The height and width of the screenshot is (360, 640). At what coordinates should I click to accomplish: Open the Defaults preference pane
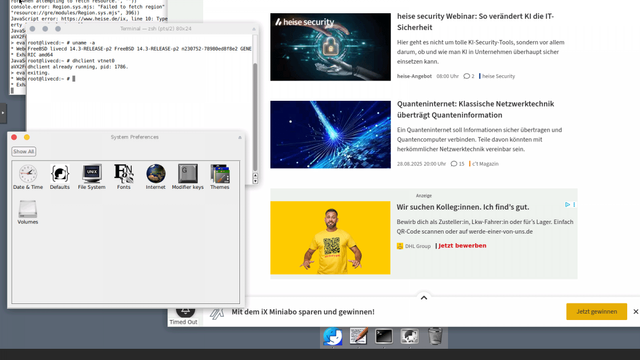[x=60, y=177]
